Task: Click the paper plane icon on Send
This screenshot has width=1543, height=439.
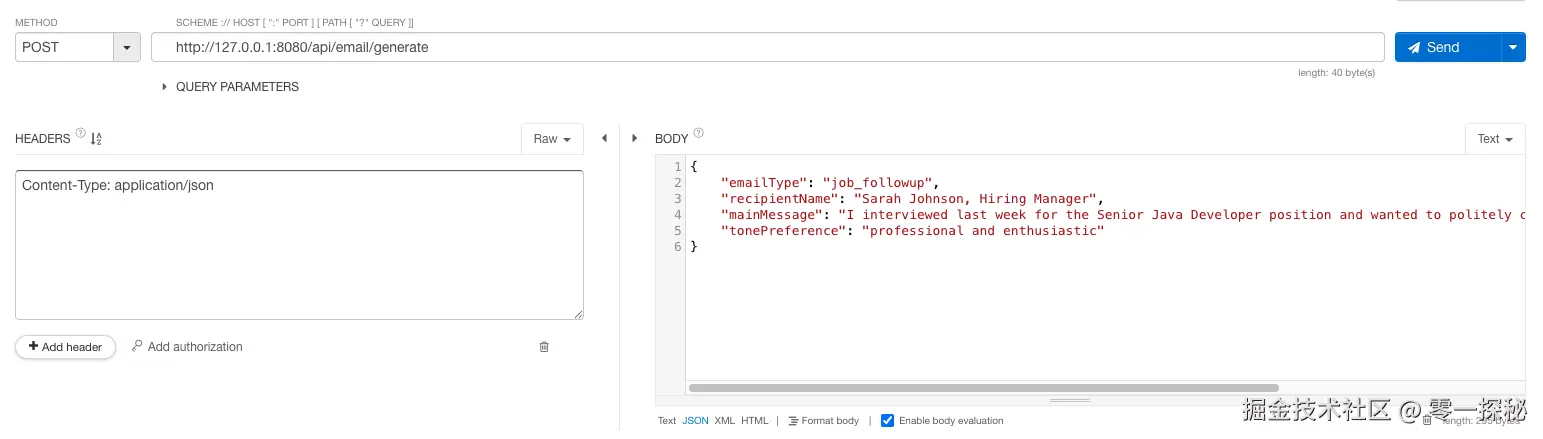Action: click(1414, 47)
